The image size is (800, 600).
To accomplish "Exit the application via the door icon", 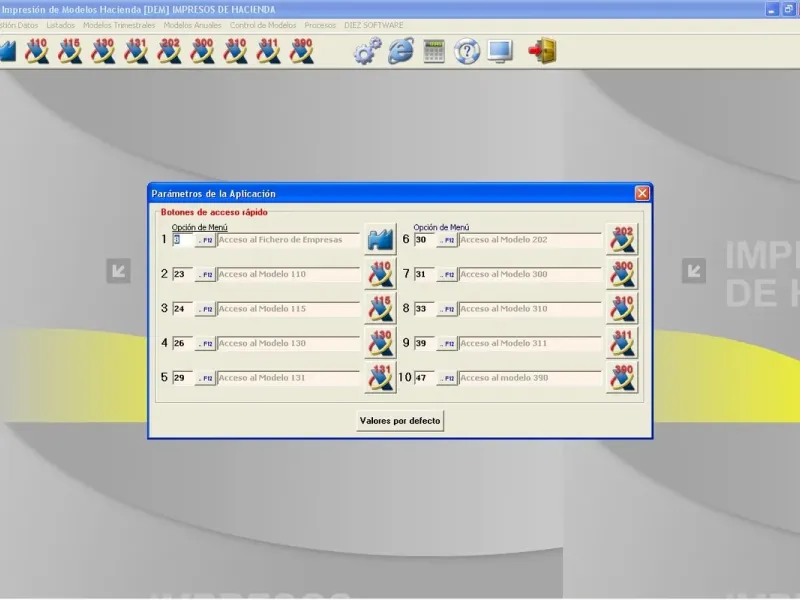I will [x=542, y=51].
